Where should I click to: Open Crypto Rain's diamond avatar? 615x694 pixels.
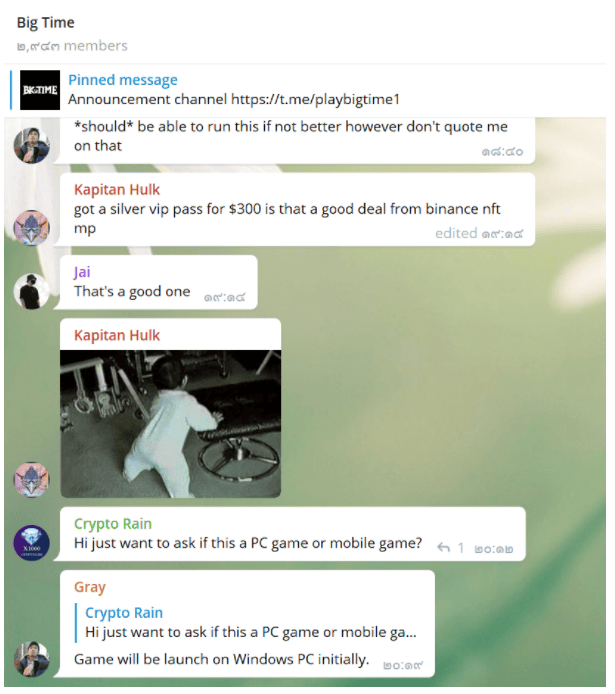(31, 543)
